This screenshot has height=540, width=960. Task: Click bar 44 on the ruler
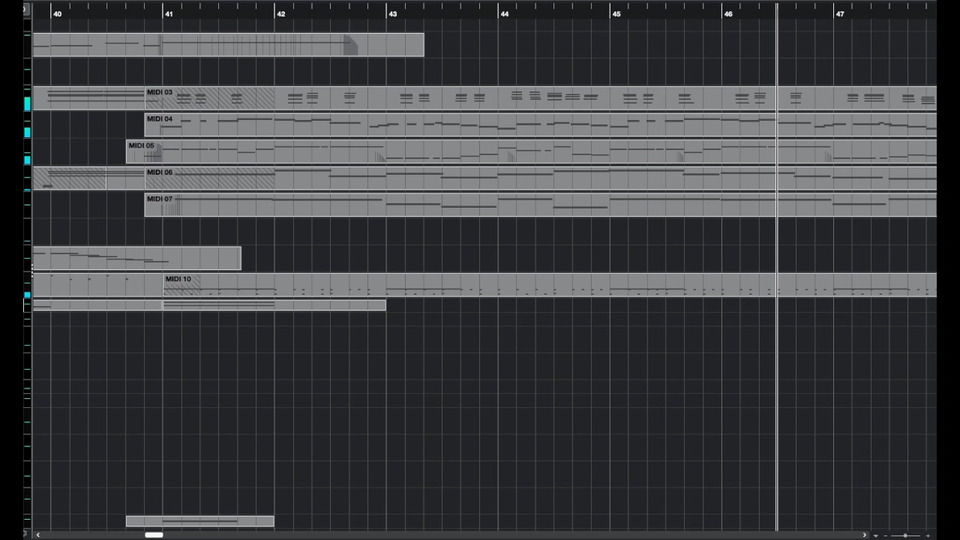tap(504, 13)
